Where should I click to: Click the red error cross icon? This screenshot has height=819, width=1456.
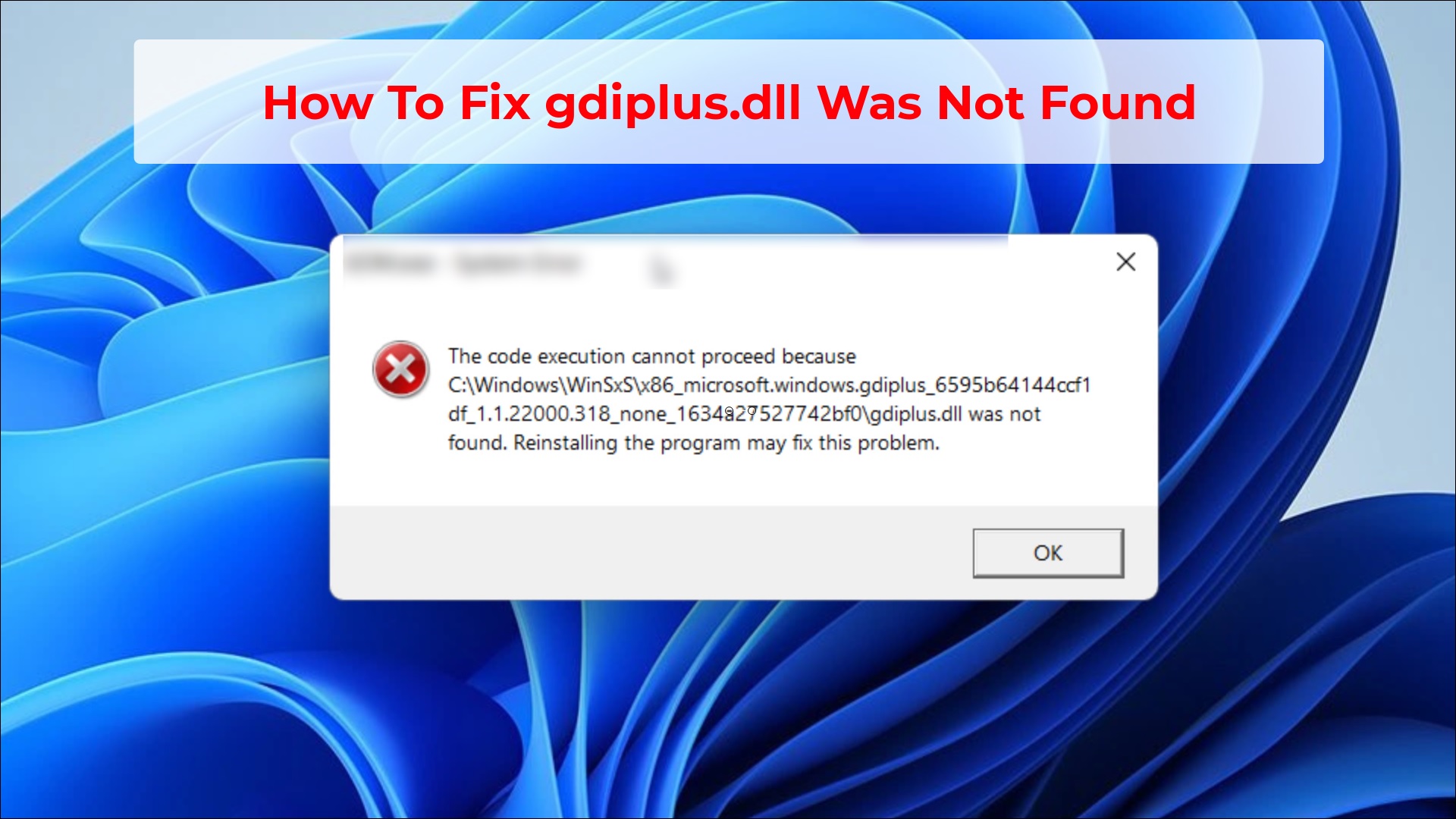(x=400, y=369)
